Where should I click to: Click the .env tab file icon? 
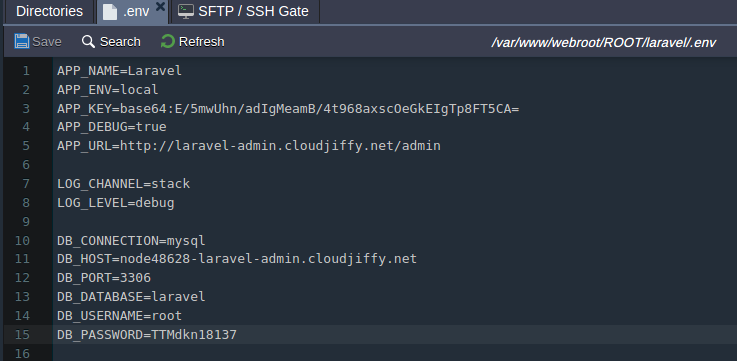tap(110, 12)
